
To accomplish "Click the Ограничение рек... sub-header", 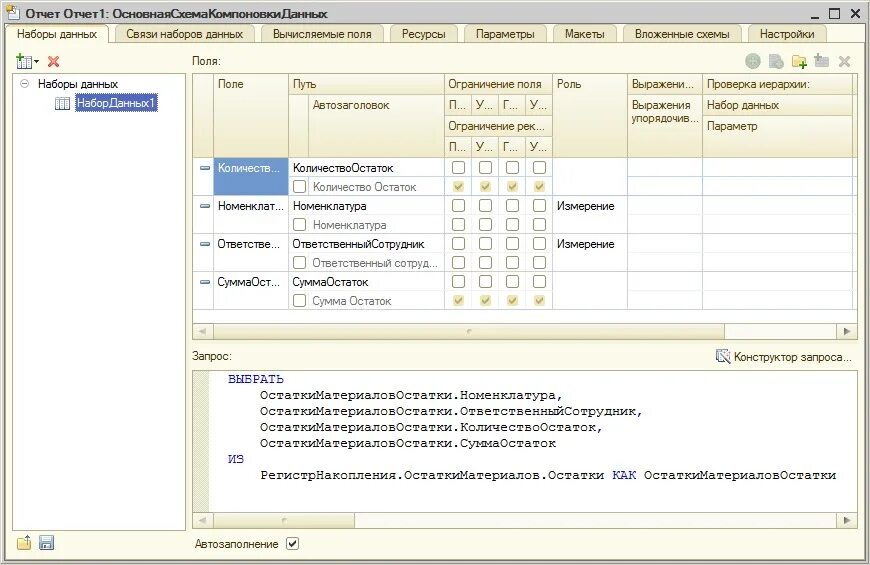I will 498,127.
